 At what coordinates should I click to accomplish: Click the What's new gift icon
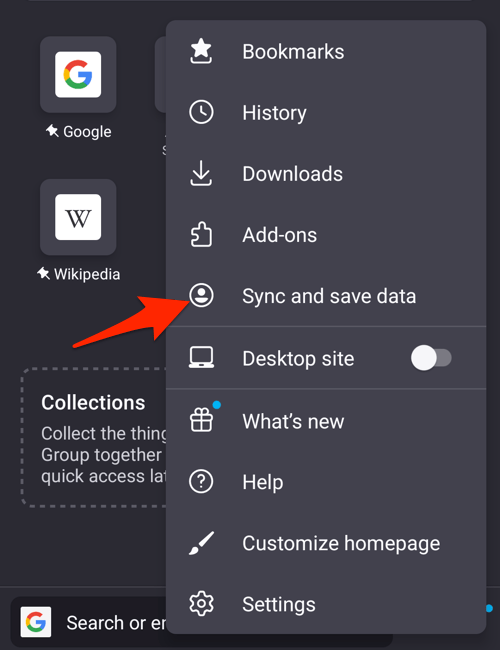[x=201, y=420]
